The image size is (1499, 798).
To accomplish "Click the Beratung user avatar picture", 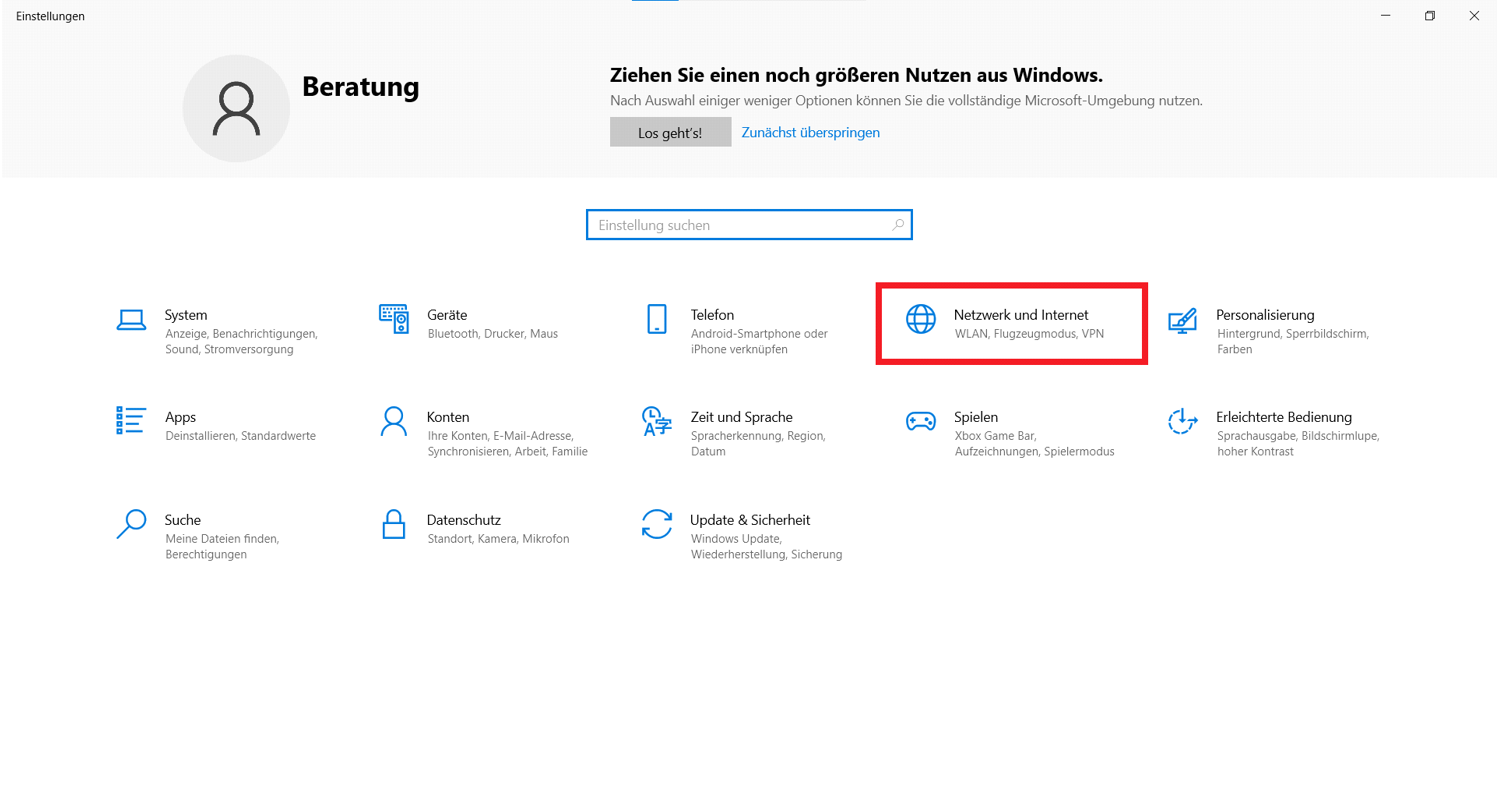I will (236, 109).
